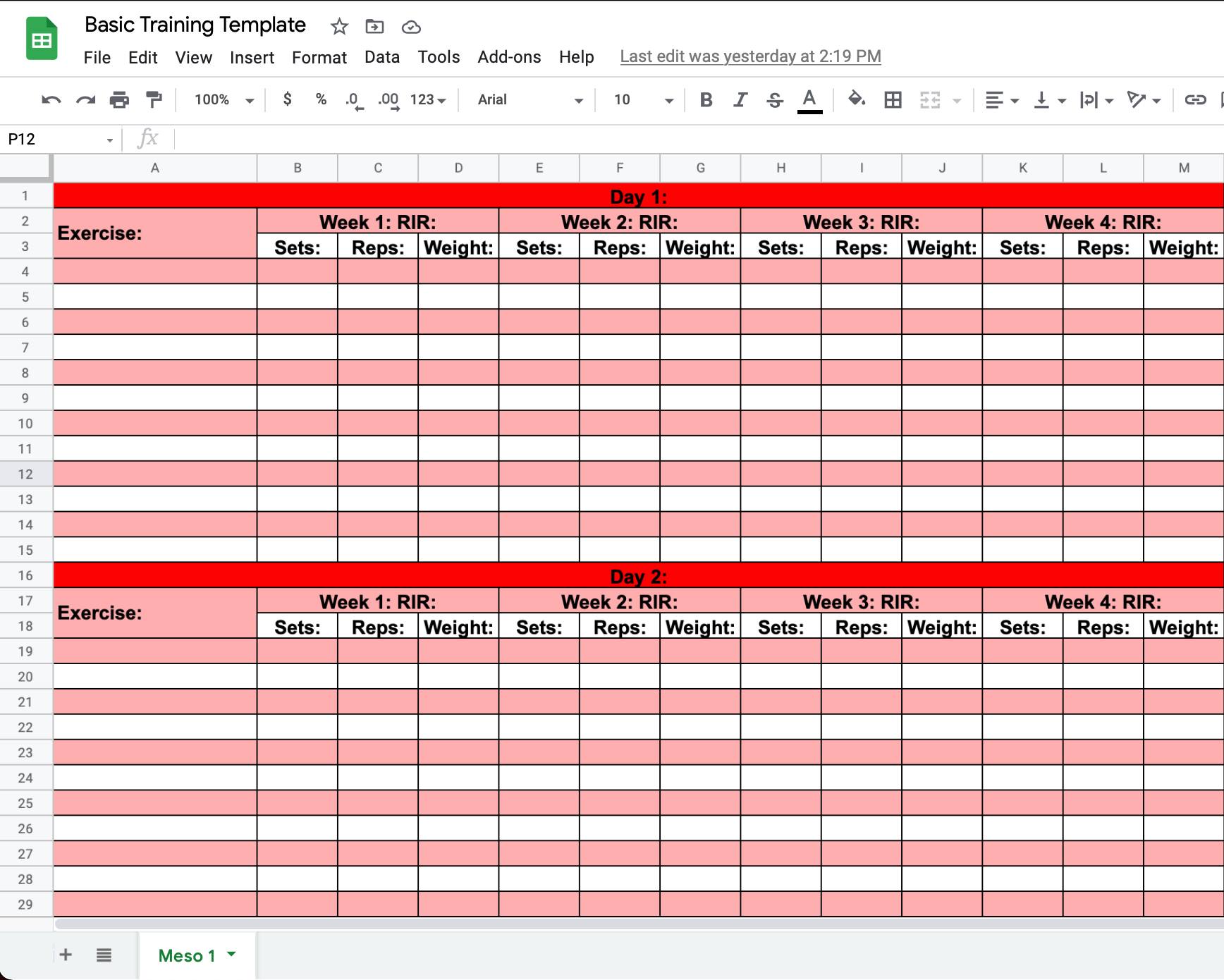Open the View menu

(193, 57)
